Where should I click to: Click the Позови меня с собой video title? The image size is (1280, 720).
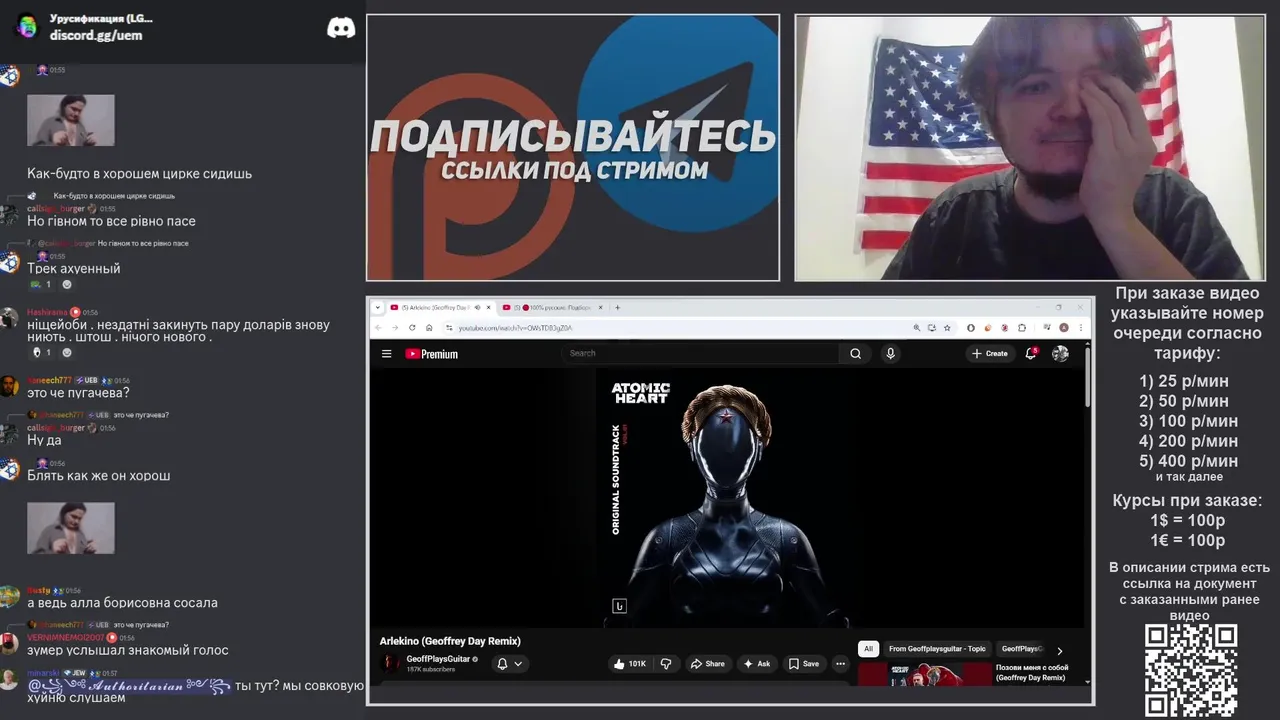tap(1032, 672)
